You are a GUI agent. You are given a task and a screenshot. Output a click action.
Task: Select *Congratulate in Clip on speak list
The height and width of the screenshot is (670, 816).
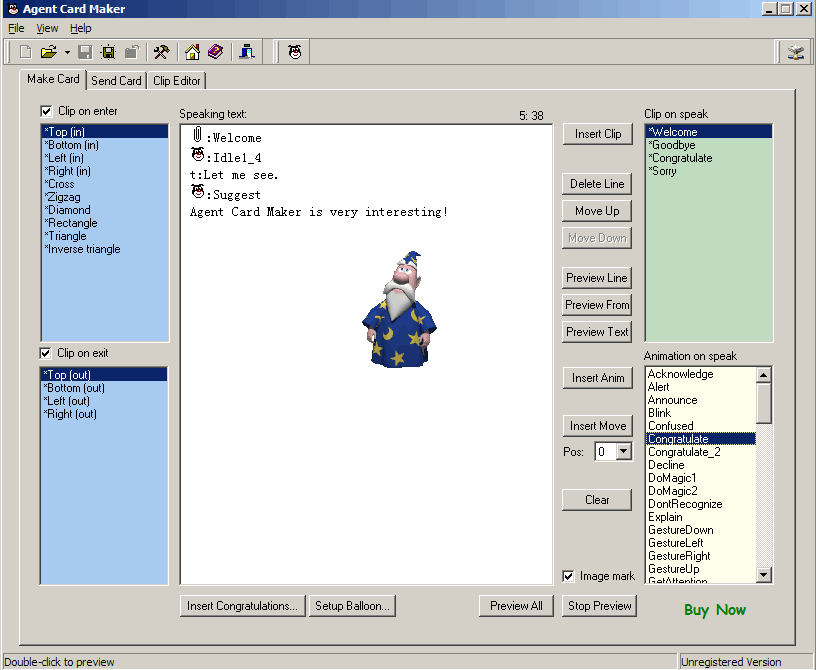tap(708, 158)
